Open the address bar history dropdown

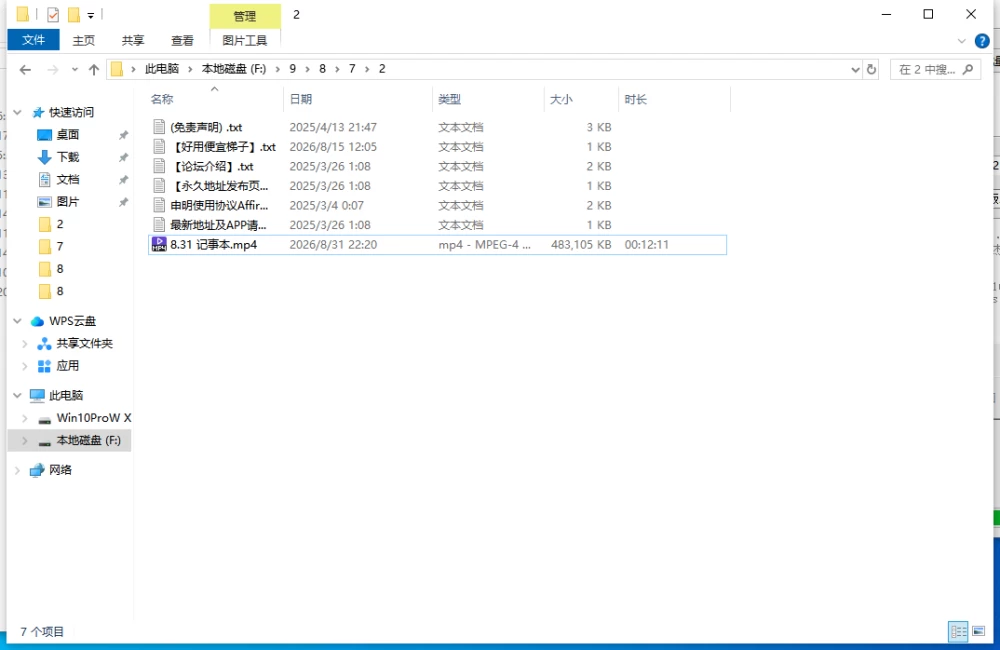(x=855, y=70)
